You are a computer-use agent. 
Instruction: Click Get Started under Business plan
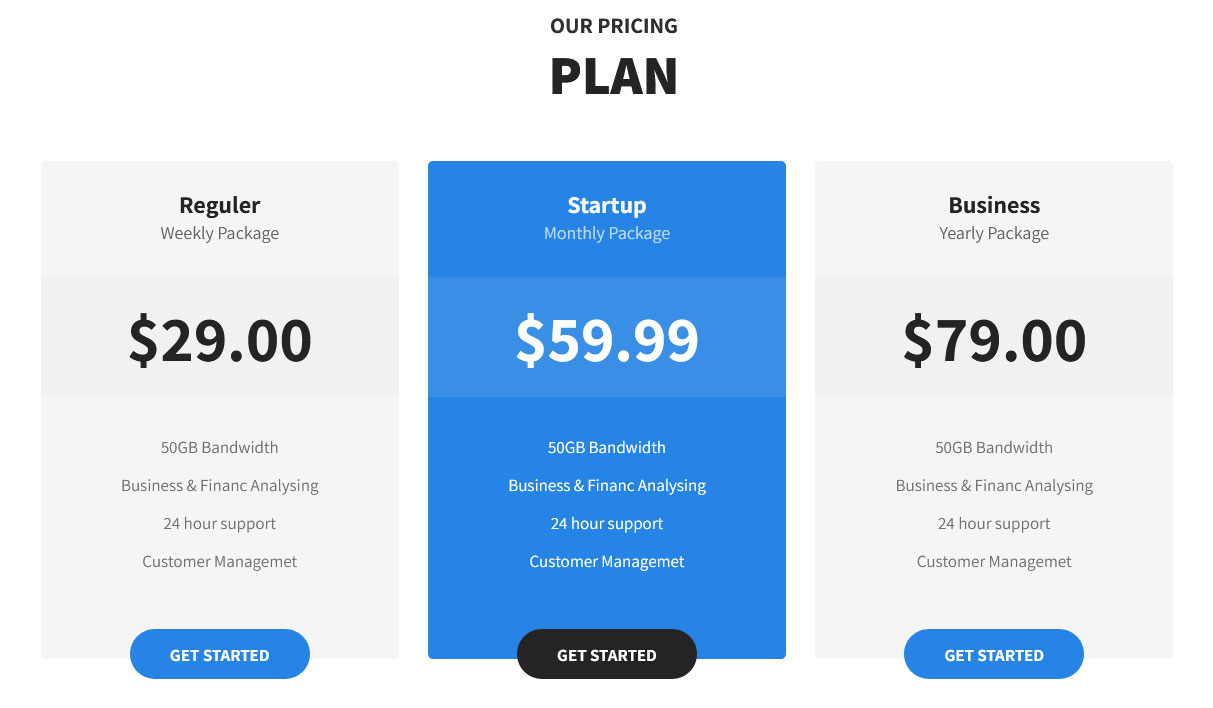[994, 654]
